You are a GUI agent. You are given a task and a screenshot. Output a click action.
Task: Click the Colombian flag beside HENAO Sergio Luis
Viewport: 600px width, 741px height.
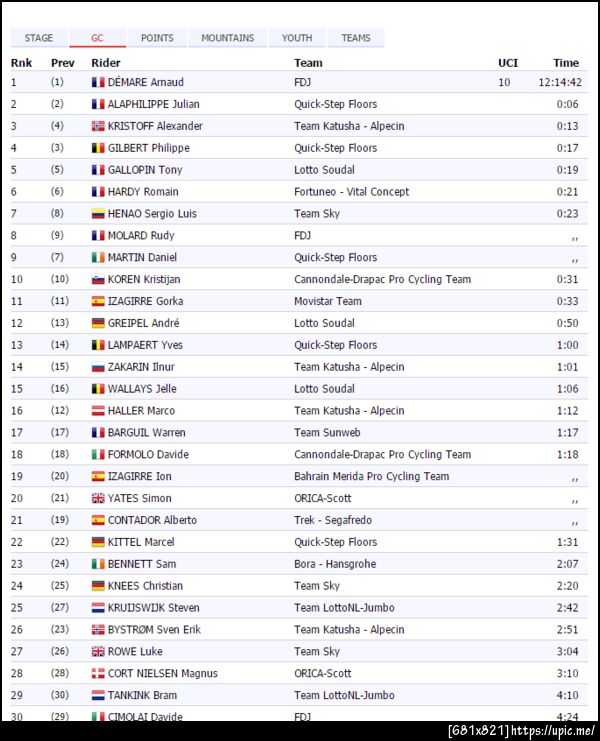[x=98, y=214]
